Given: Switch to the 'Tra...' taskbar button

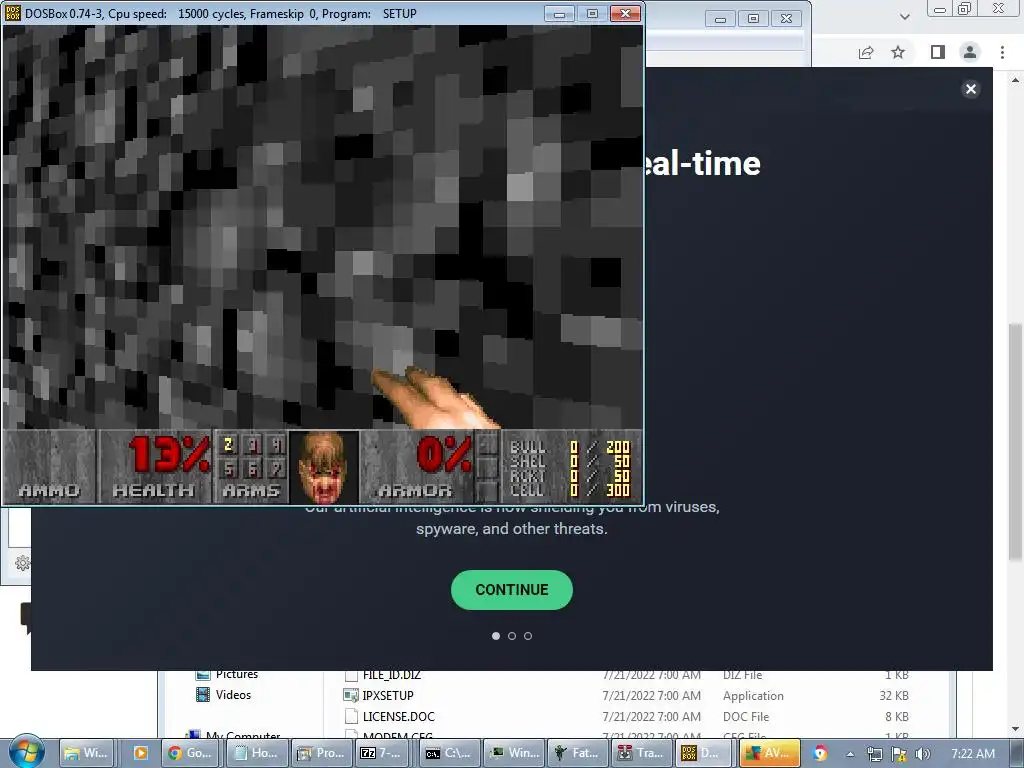Looking at the screenshot, I should coord(641,753).
